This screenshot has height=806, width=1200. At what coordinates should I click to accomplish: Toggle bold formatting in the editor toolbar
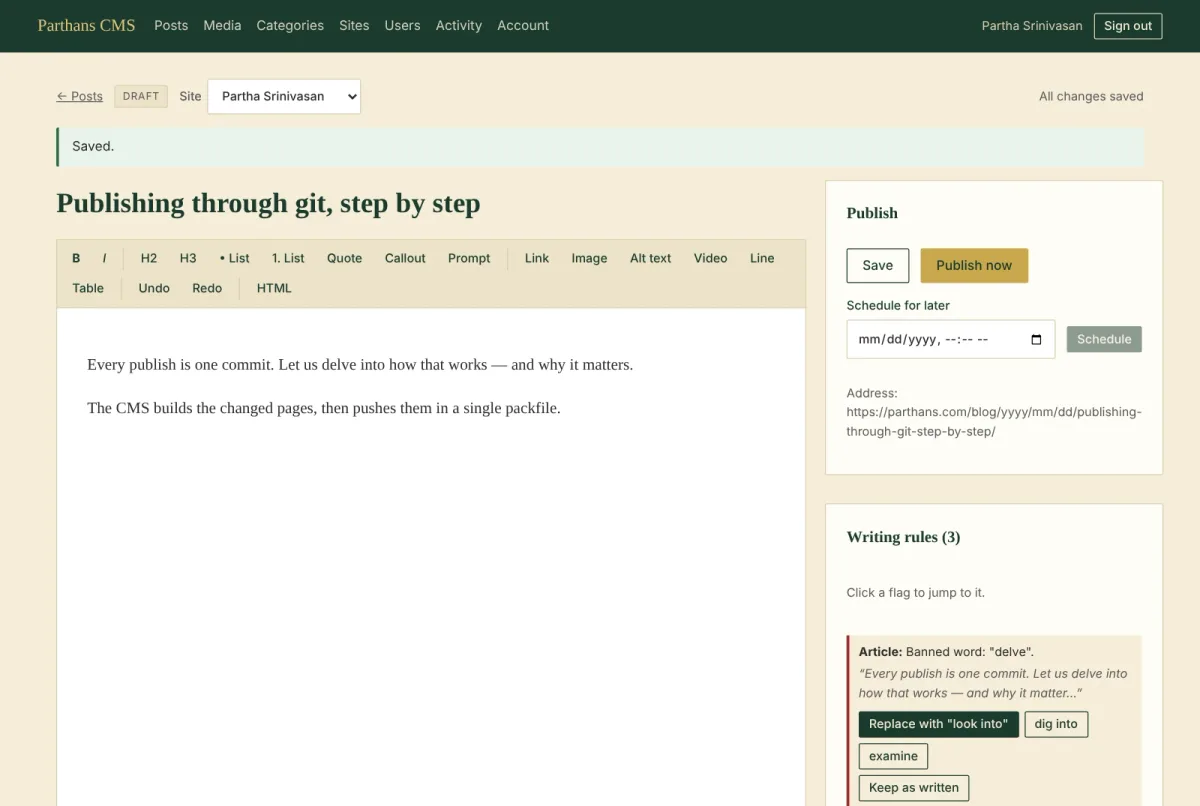pos(76,258)
